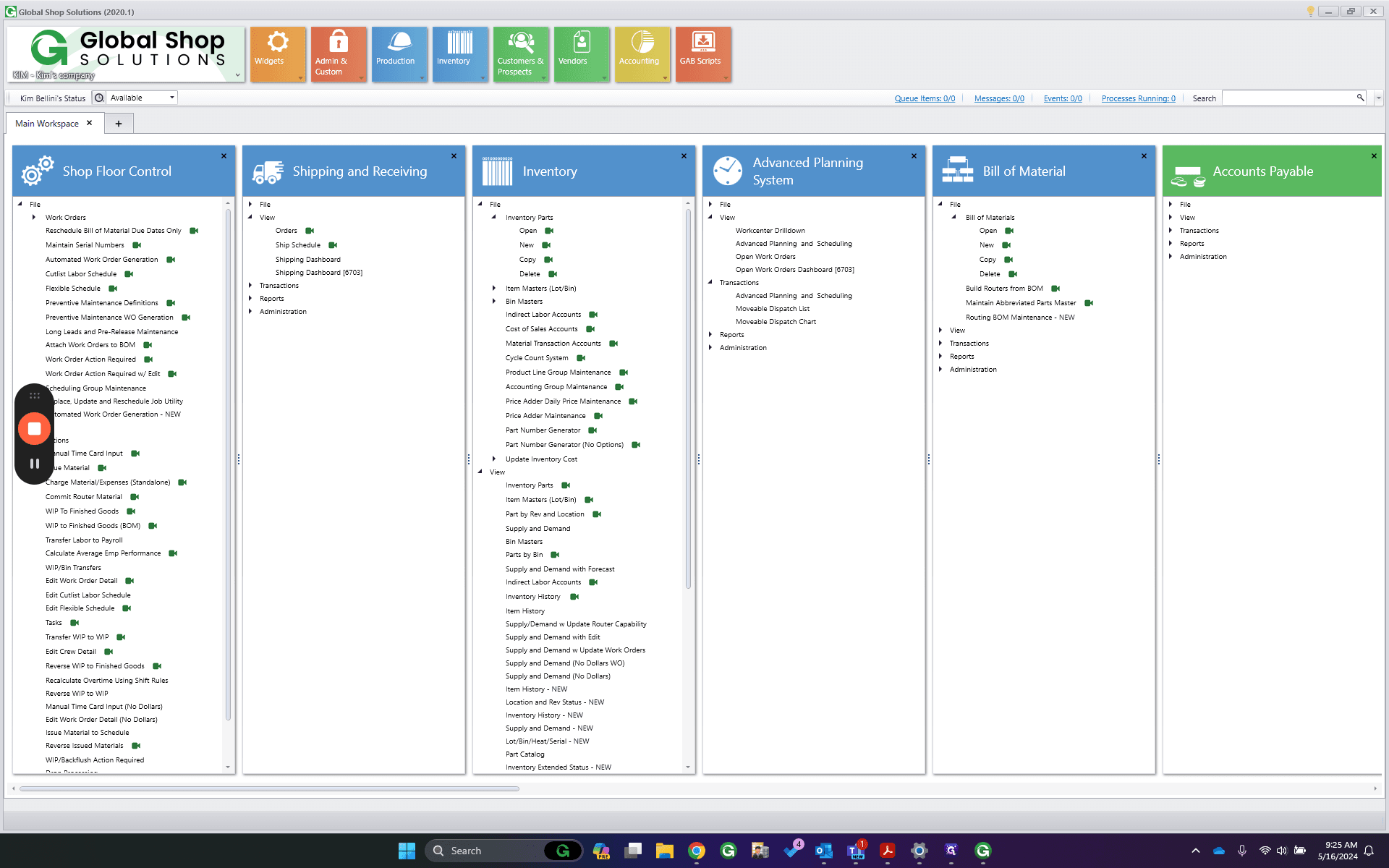The height and width of the screenshot is (868, 1389).
Task: Pause the screen recording
Action: click(x=34, y=464)
